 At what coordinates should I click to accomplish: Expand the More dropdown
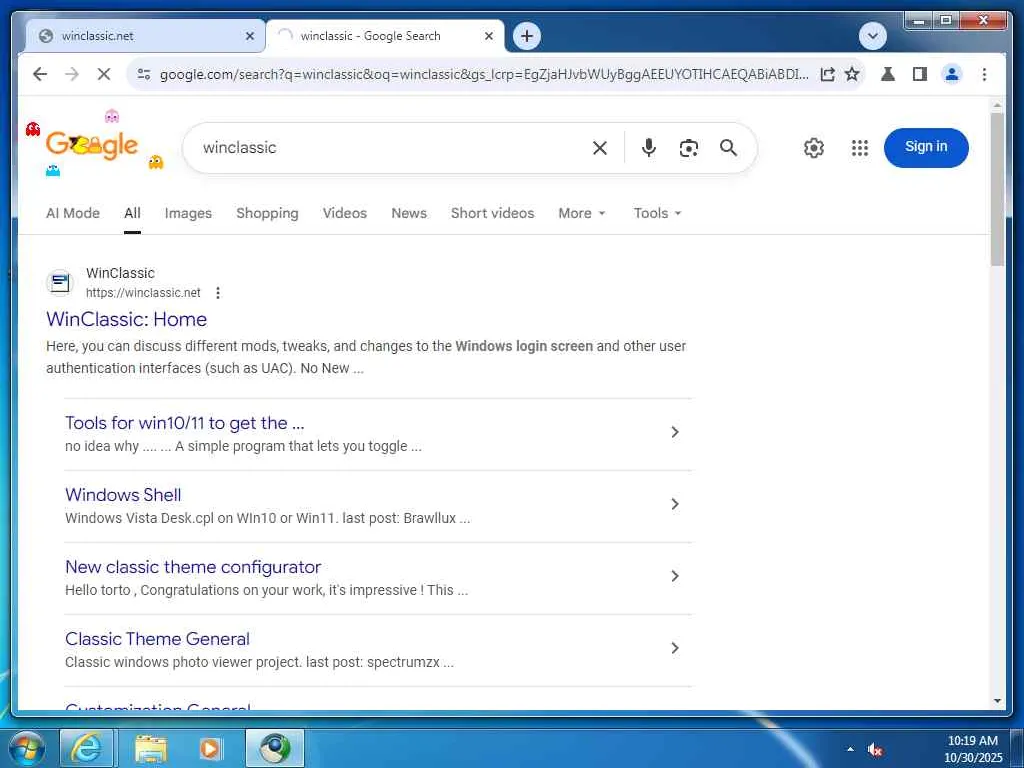(582, 214)
